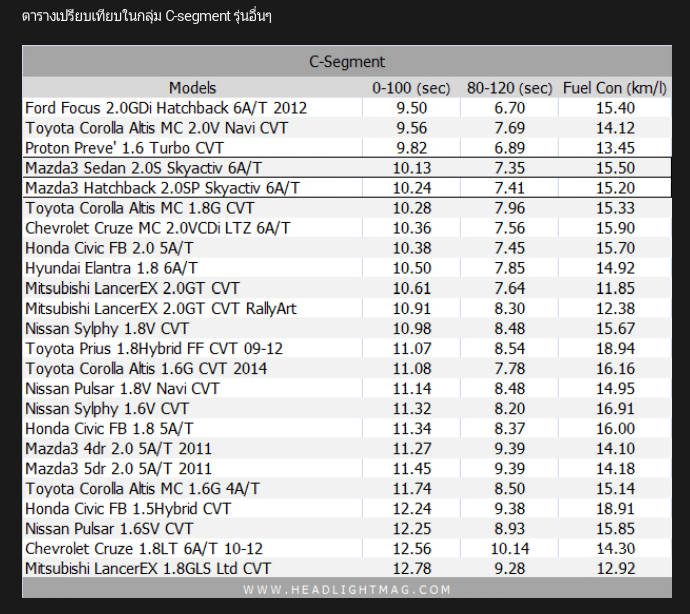The width and height of the screenshot is (690, 614).
Task: Select Nissan Pulsar 1.8V Navi CVT
Action: 122,389
